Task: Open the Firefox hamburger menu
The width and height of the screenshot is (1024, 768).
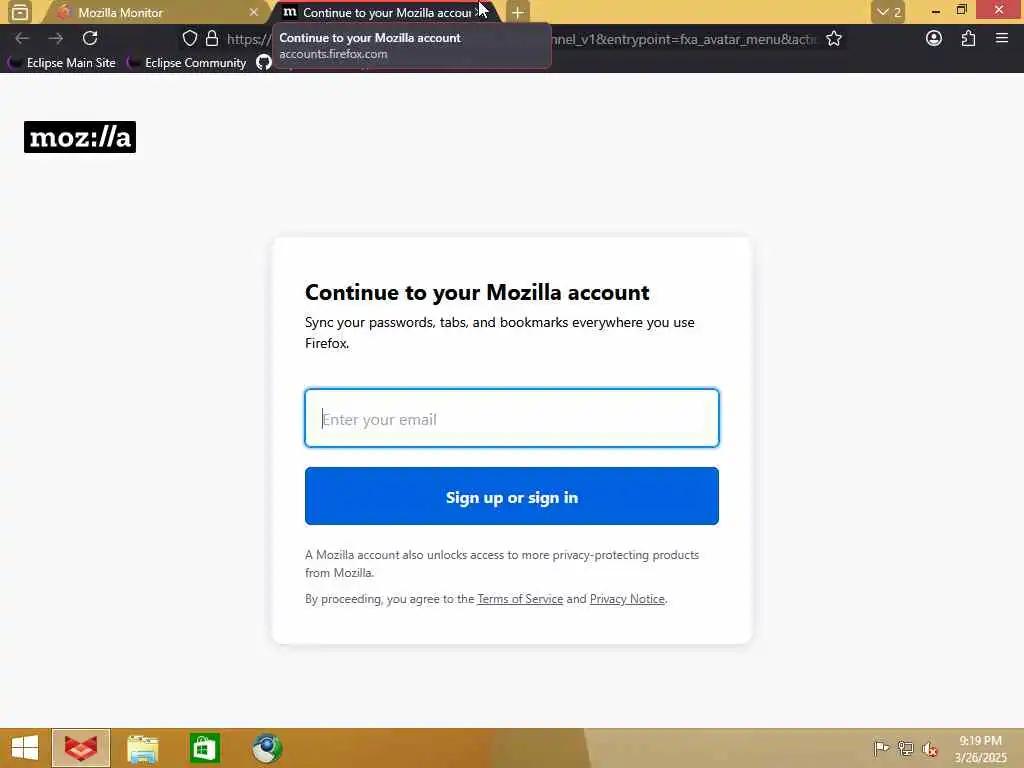Action: (1002, 39)
